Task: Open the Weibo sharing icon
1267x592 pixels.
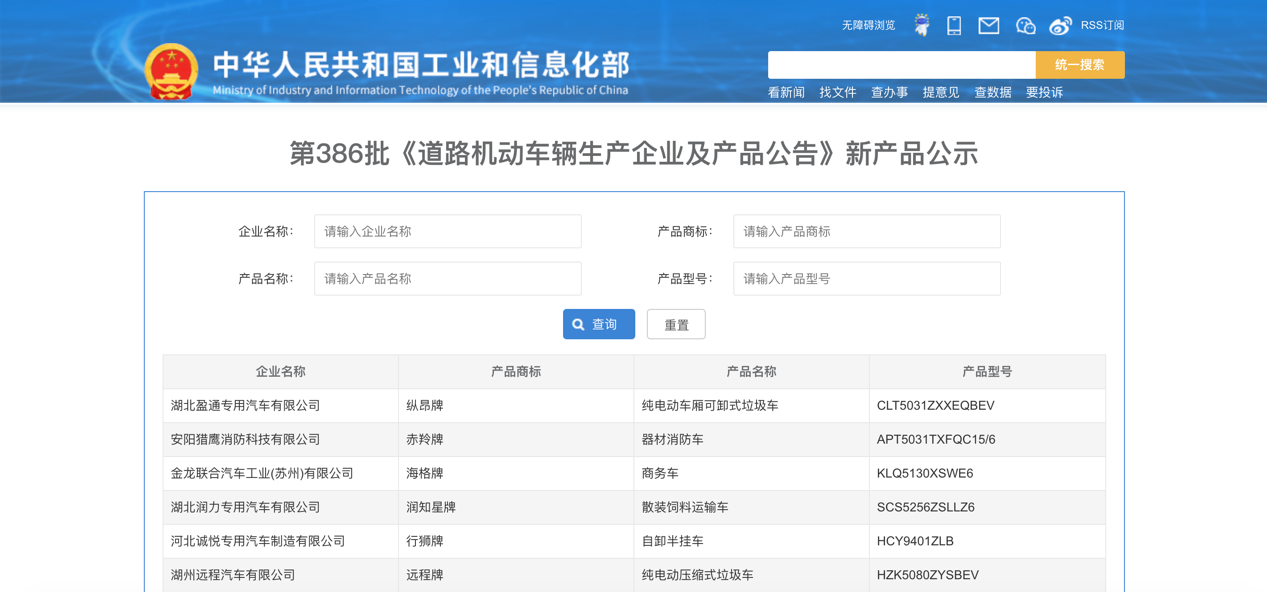Action: [1060, 25]
